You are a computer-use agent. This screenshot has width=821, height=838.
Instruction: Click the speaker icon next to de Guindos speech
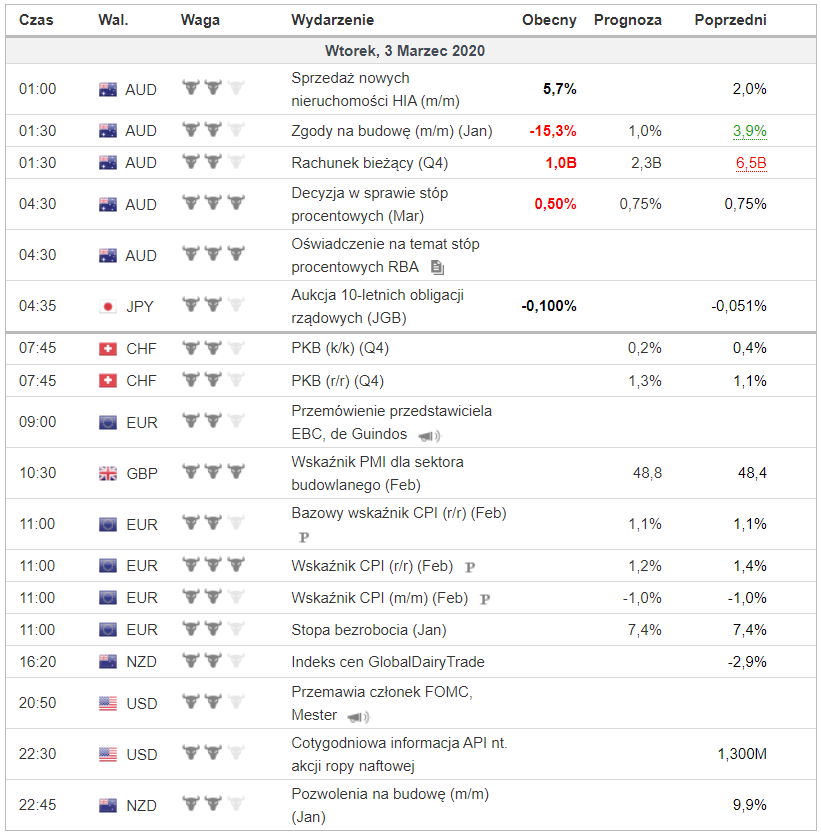pyautogui.click(x=429, y=435)
